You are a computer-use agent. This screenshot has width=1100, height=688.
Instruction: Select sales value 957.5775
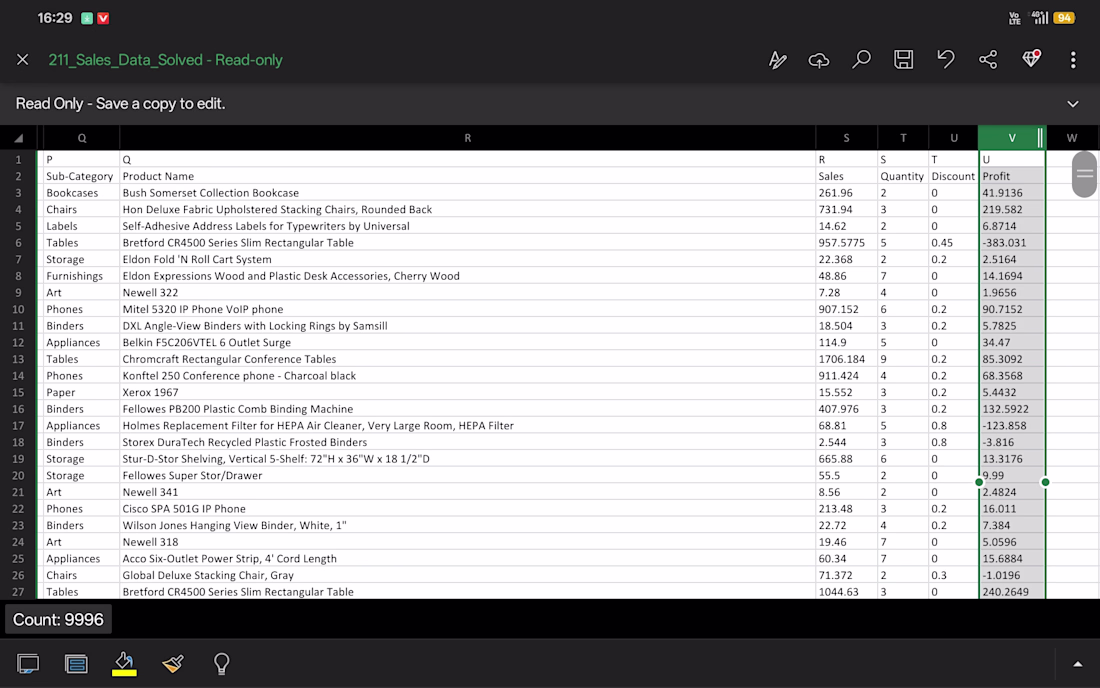click(x=847, y=243)
